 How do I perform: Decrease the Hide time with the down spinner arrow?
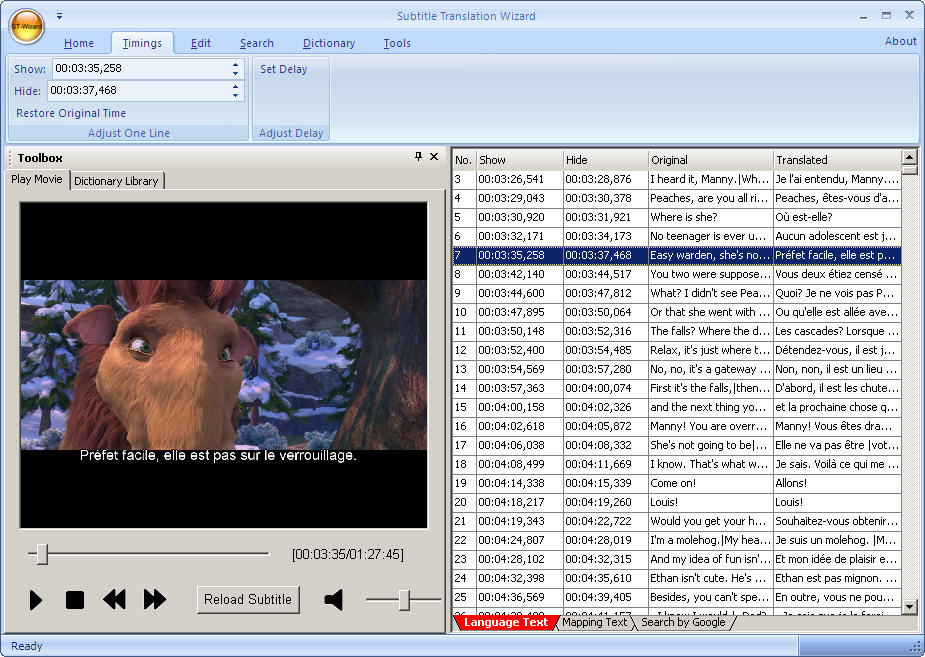click(x=235, y=96)
